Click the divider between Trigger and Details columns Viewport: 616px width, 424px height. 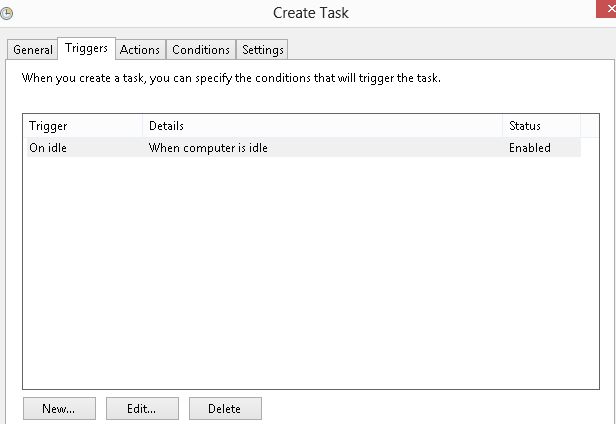(143, 126)
